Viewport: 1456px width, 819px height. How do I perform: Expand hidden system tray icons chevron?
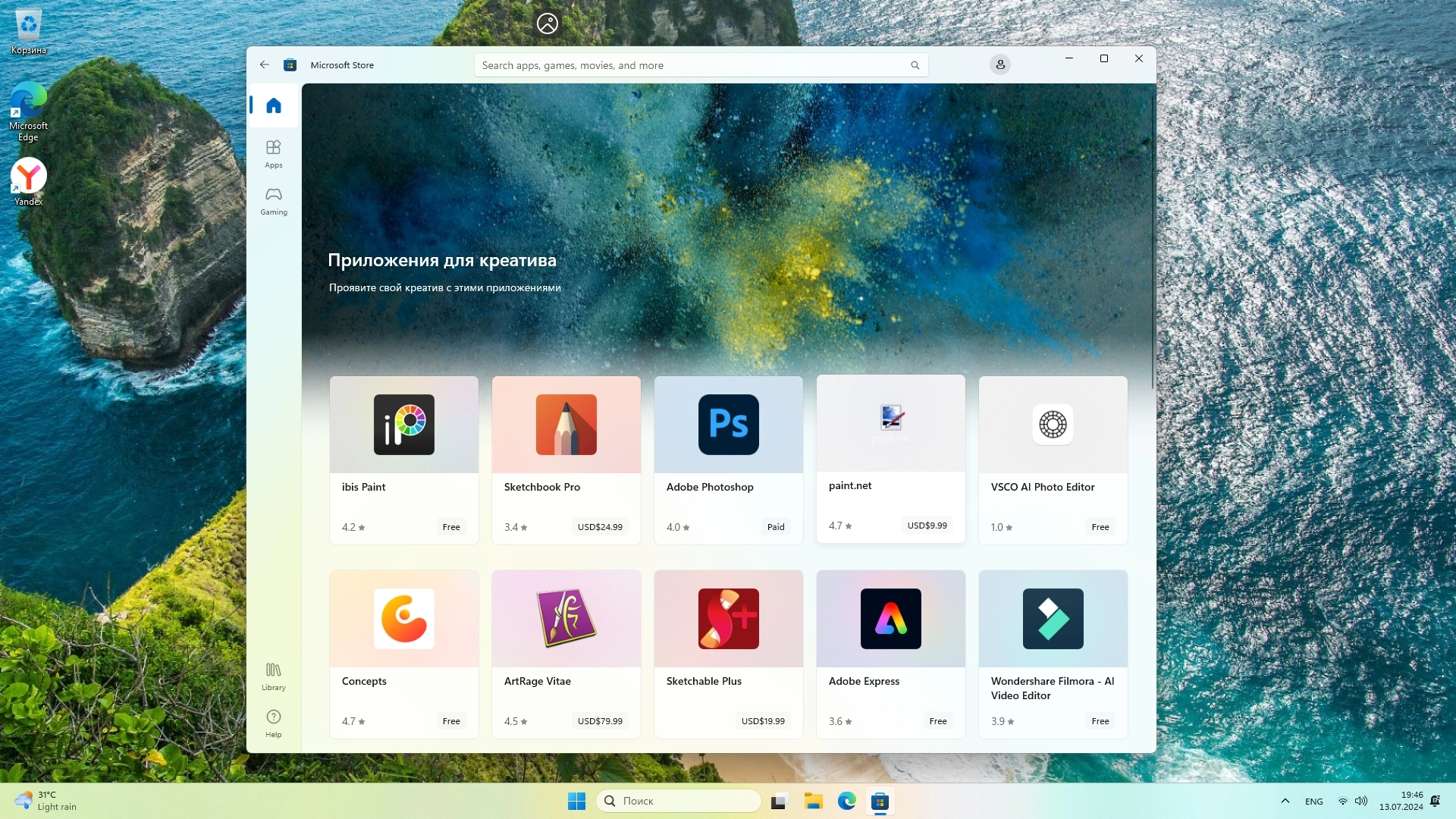pyautogui.click(x=1285, y=801)
